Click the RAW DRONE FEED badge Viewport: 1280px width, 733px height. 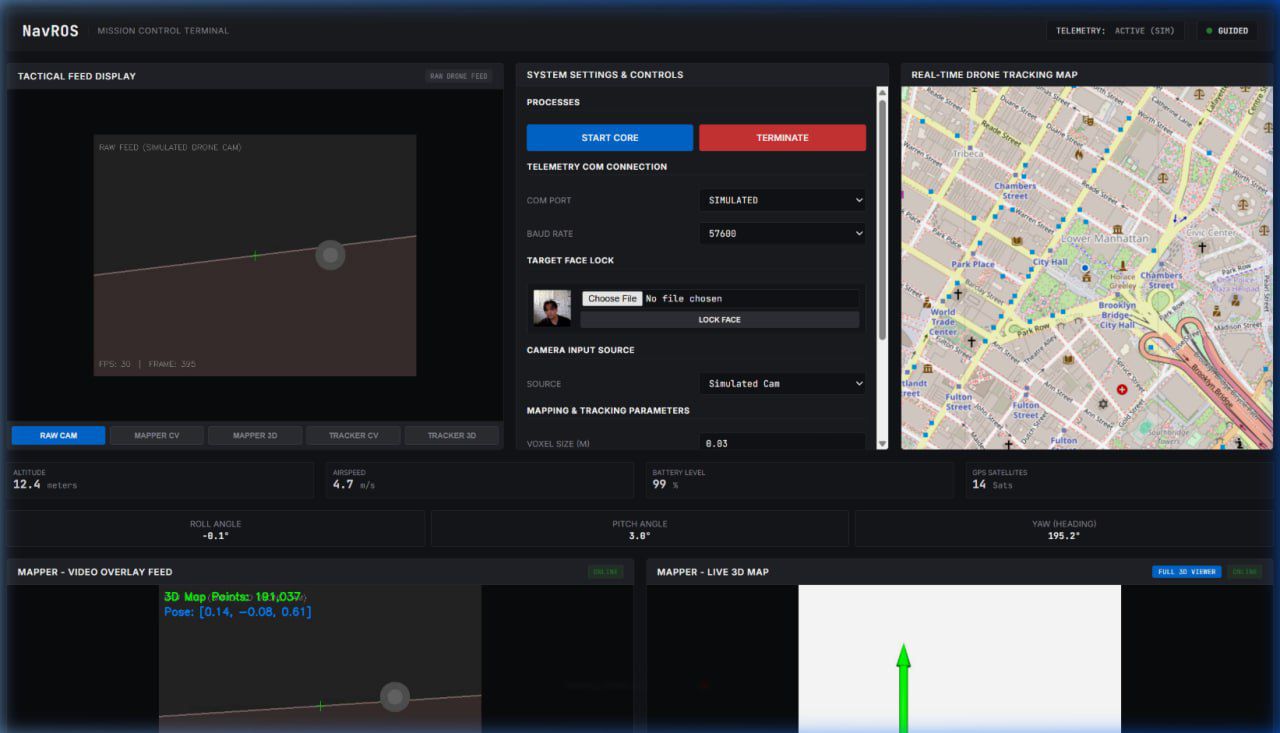click(458, 76)
